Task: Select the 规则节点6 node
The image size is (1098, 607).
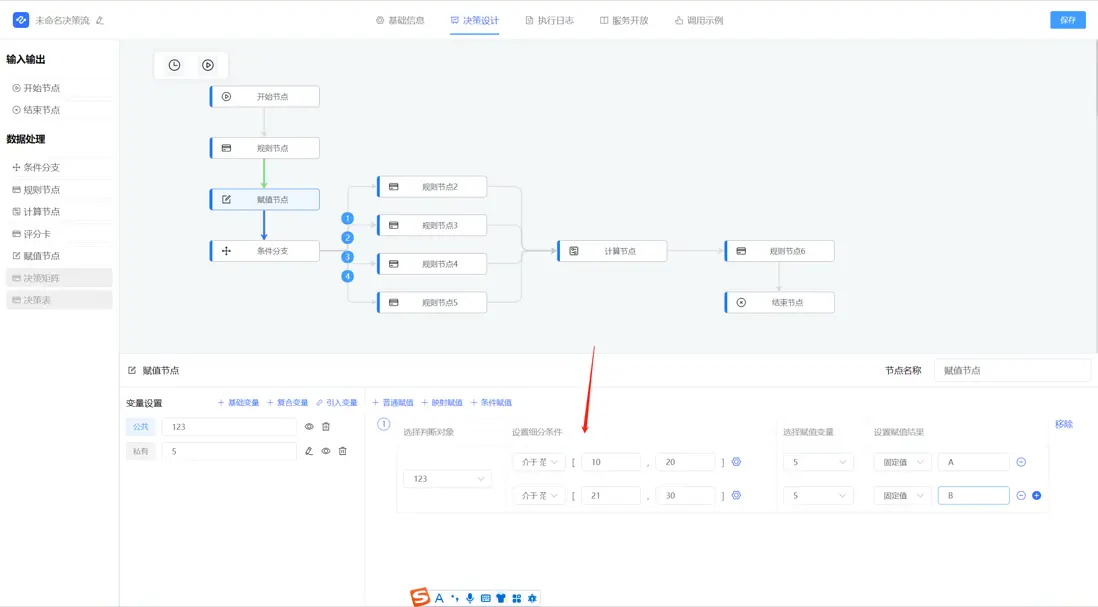Action: [779, 251]
